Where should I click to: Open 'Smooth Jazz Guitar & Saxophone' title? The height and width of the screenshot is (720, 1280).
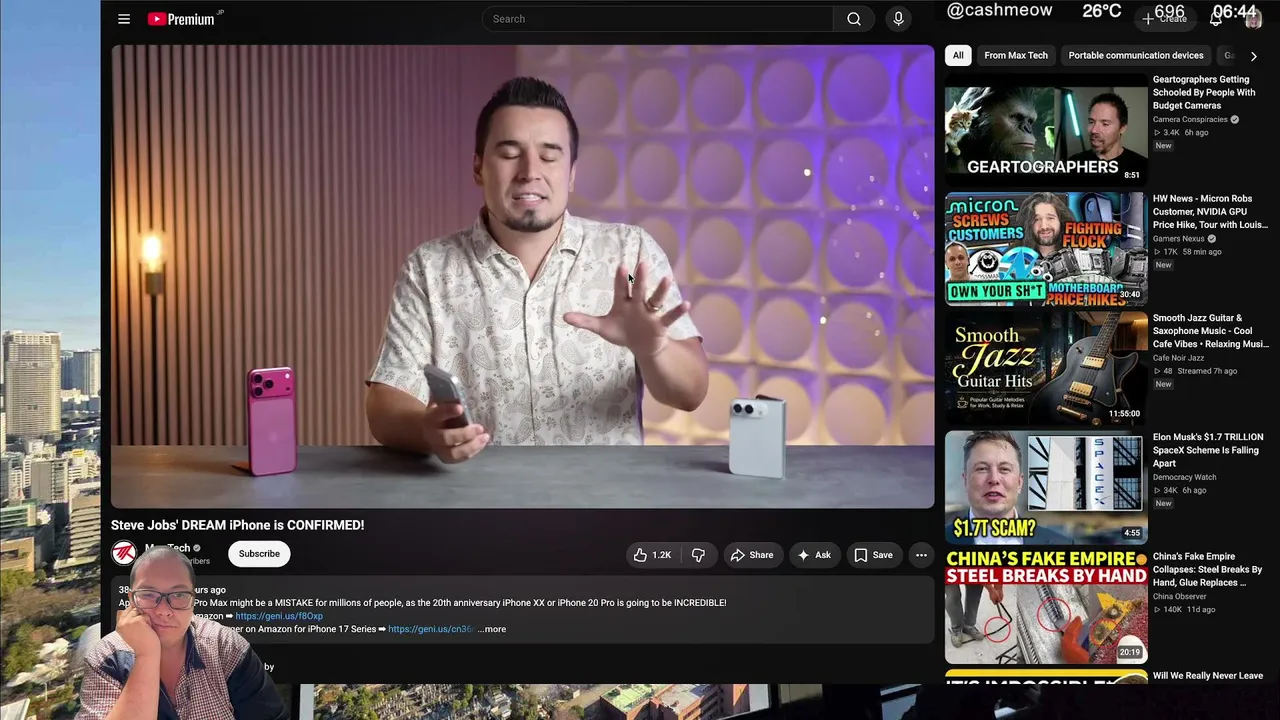click(1210, 331)
